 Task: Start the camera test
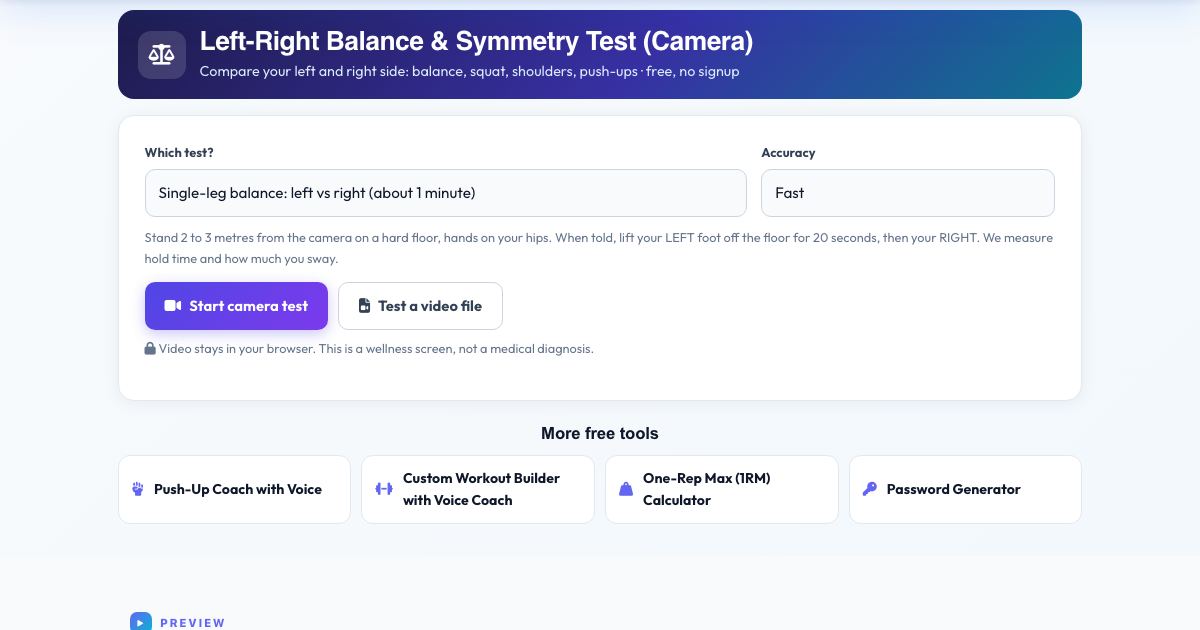point(236,306)
